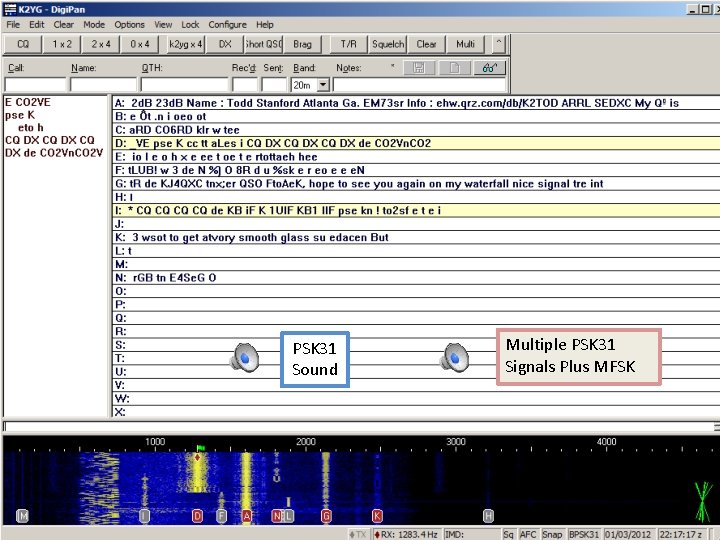720x540 pixels.
Task: Click the IMD readout in status bar
Action: point(471,534)
